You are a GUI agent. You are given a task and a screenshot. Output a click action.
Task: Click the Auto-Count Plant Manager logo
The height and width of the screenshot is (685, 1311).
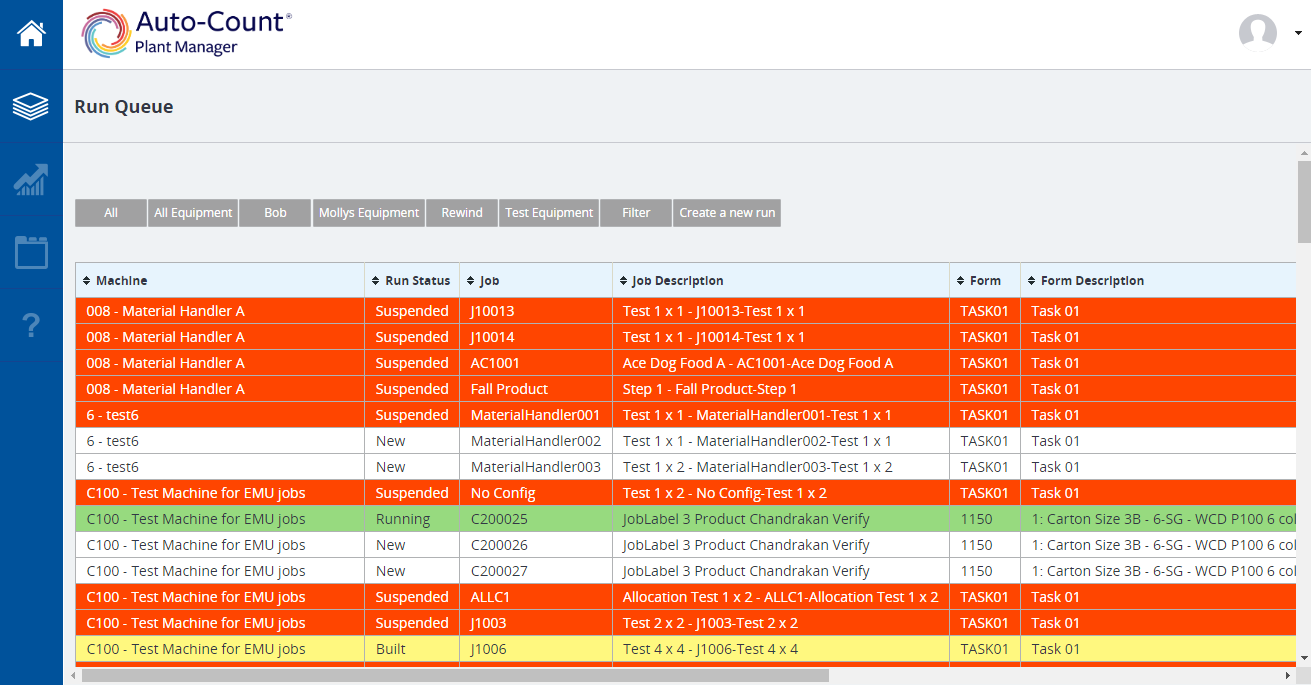tap(185, 33)
